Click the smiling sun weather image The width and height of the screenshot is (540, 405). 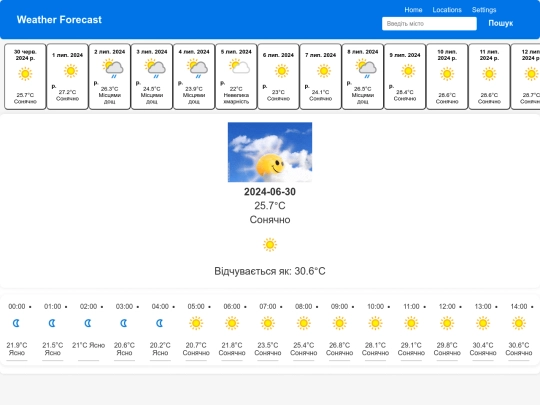(x=270, y=152)
